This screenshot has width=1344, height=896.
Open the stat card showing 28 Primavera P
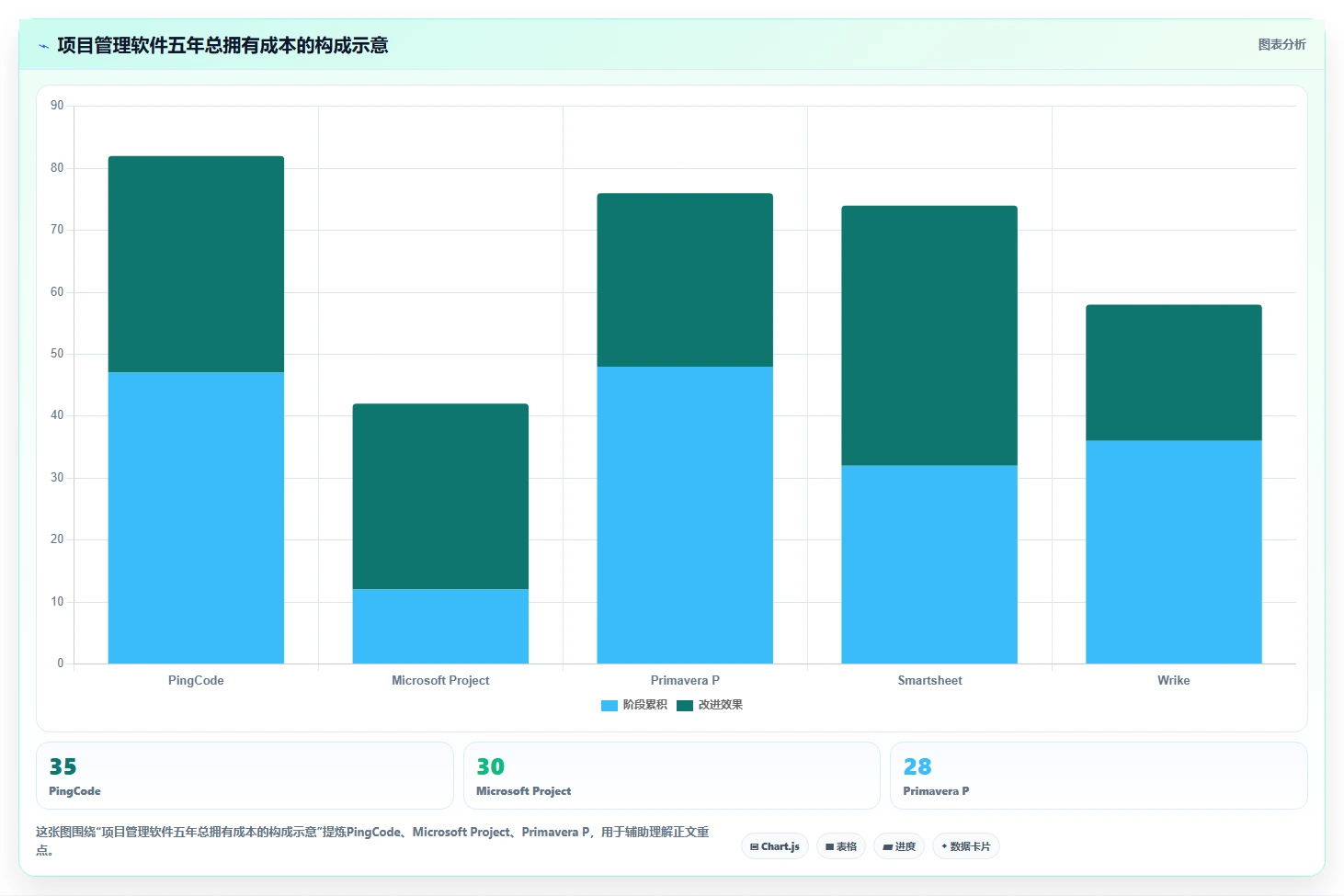[1099, 776]
